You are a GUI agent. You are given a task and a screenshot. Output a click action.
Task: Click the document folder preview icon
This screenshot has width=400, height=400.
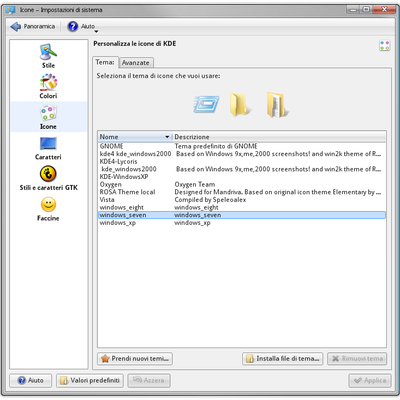[x=277, y=105]
